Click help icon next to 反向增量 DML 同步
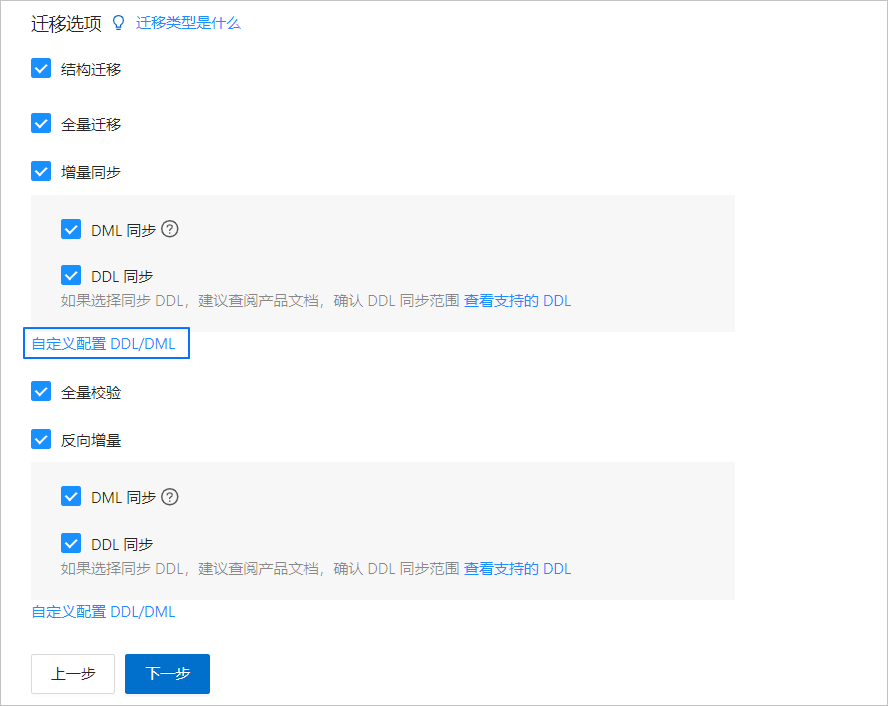This screenshot has height=706, width=888. pos(170,497)
